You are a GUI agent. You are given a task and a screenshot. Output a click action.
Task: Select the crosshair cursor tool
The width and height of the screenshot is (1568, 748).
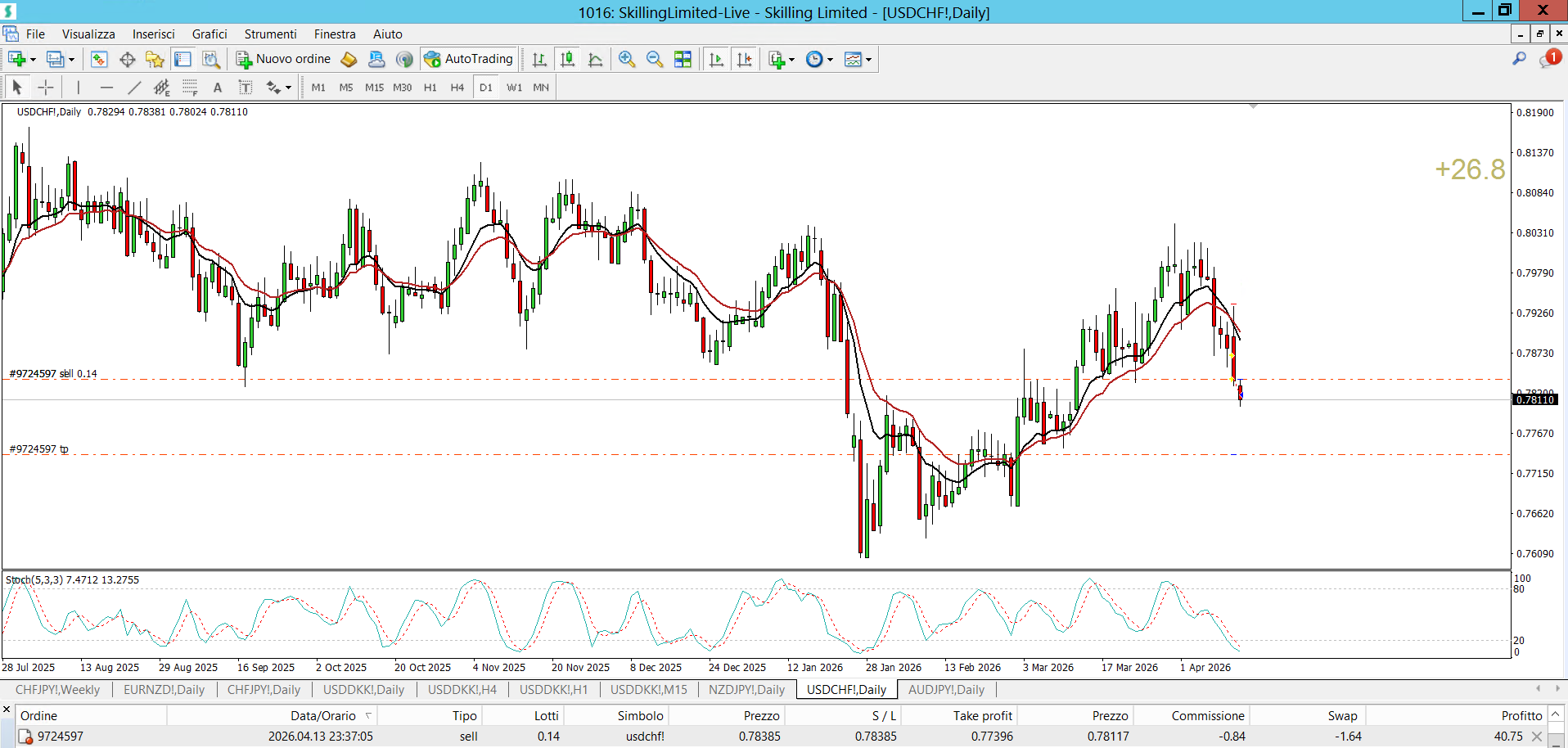pos(46,88)
